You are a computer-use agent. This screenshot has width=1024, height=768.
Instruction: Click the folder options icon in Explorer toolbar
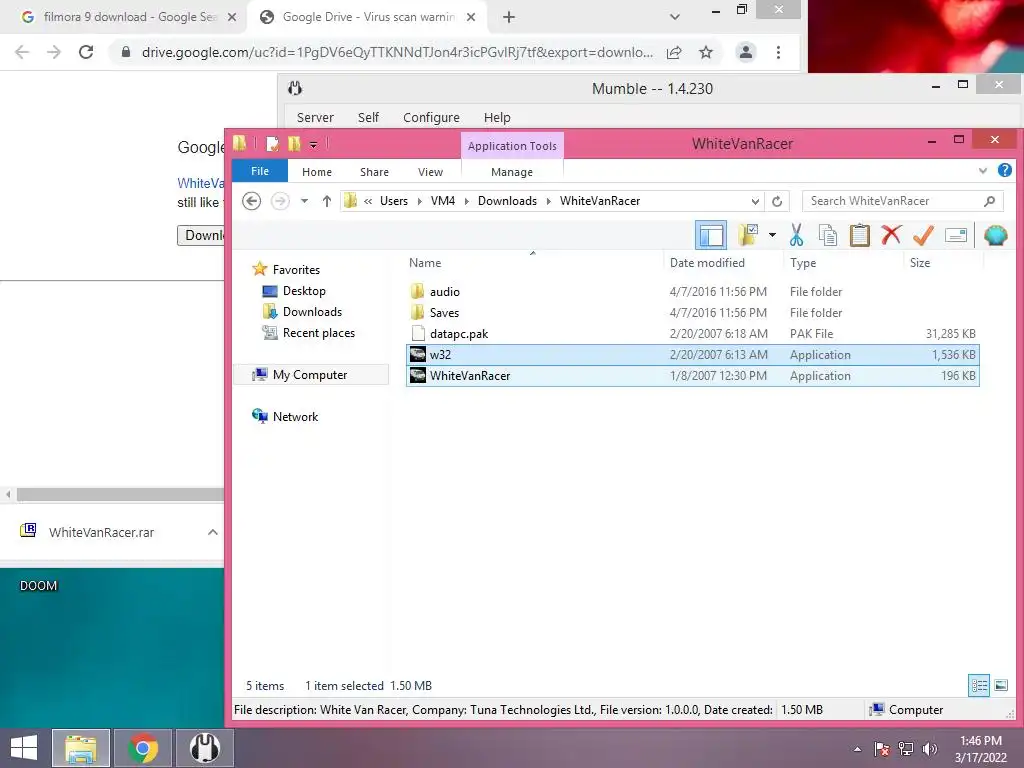click(748, 235)
